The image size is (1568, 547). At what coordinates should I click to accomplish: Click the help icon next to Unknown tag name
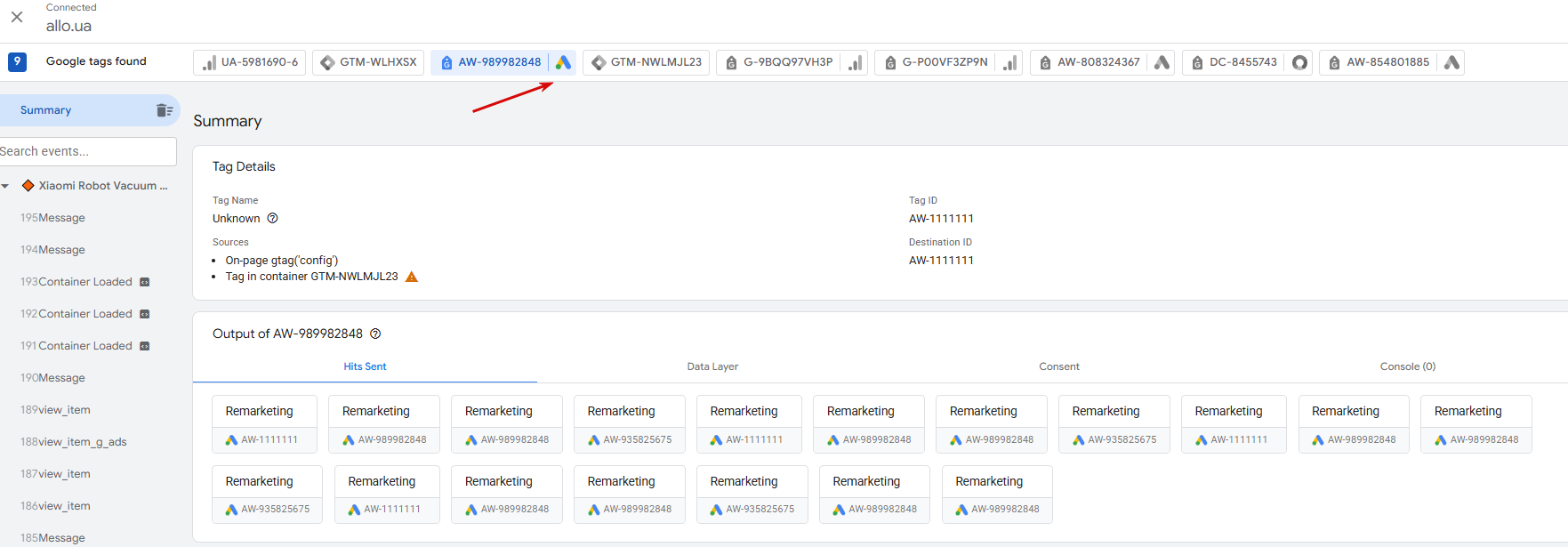(x=273, y=219)
